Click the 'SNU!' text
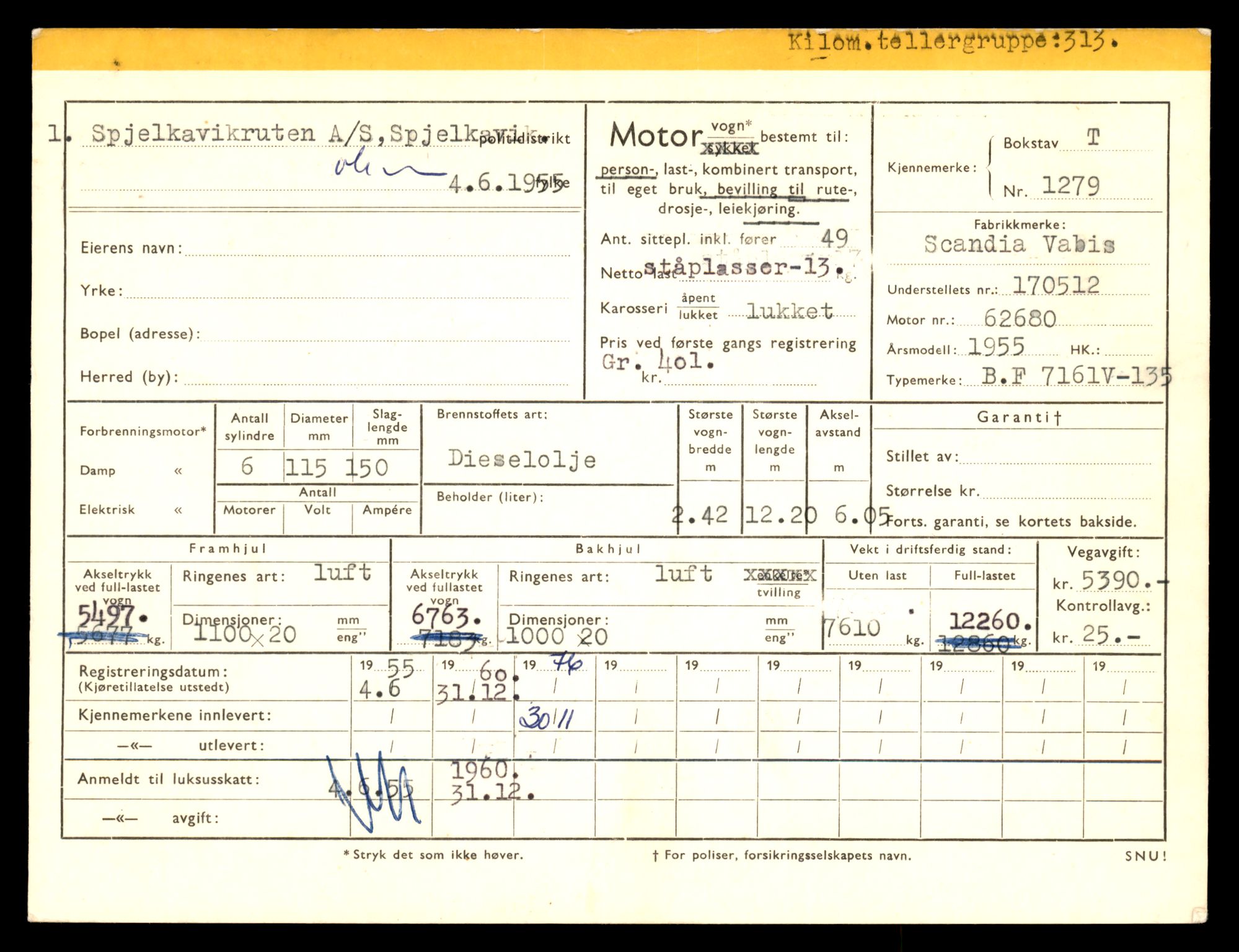 click(x=1146, y=857)
